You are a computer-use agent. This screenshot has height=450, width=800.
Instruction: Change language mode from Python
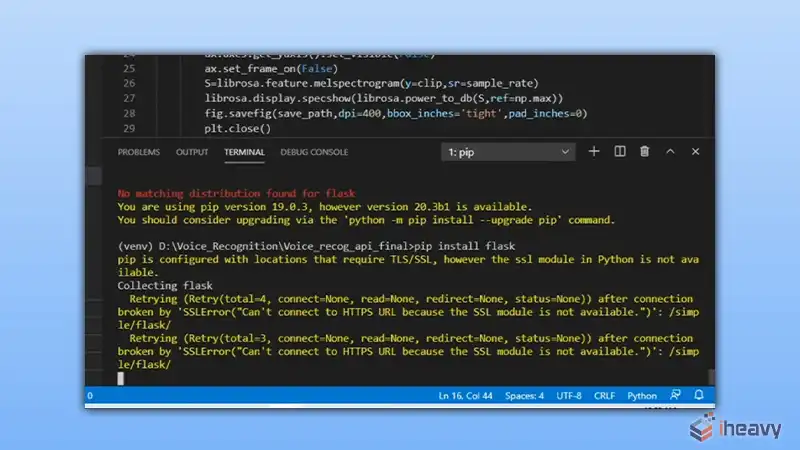pos(642,395)
